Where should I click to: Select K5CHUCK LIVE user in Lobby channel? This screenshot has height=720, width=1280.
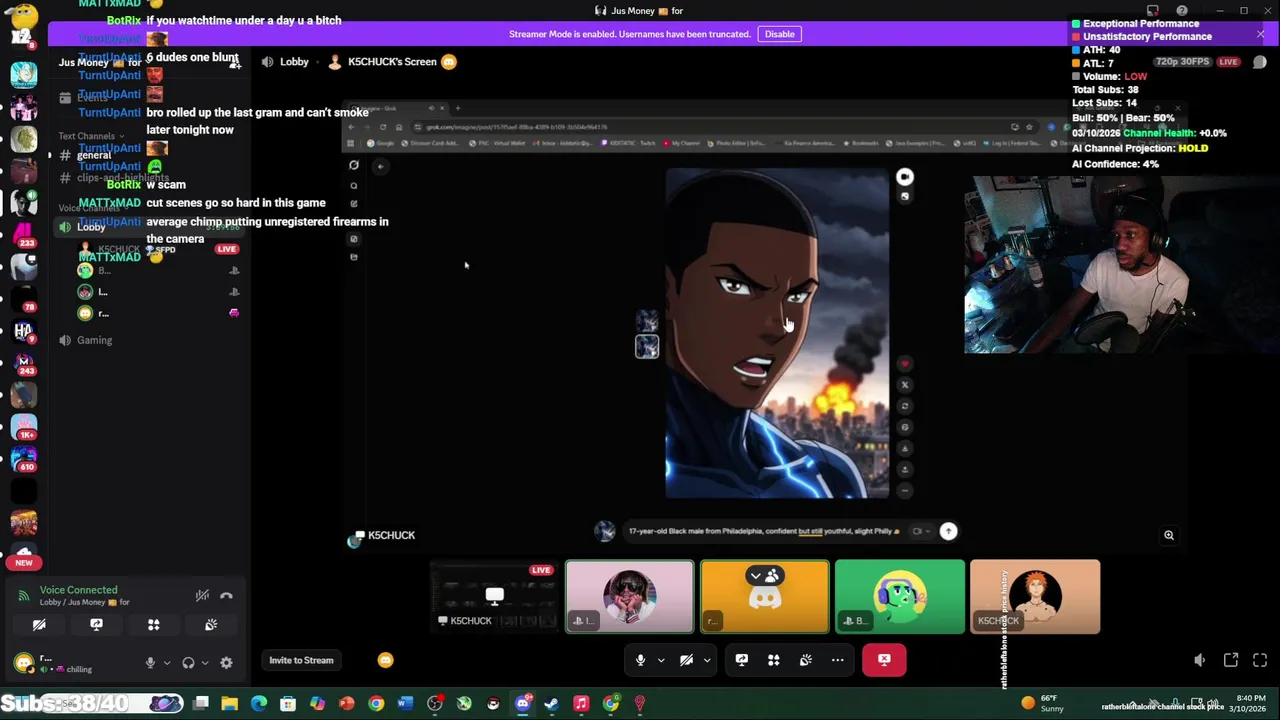158,249
